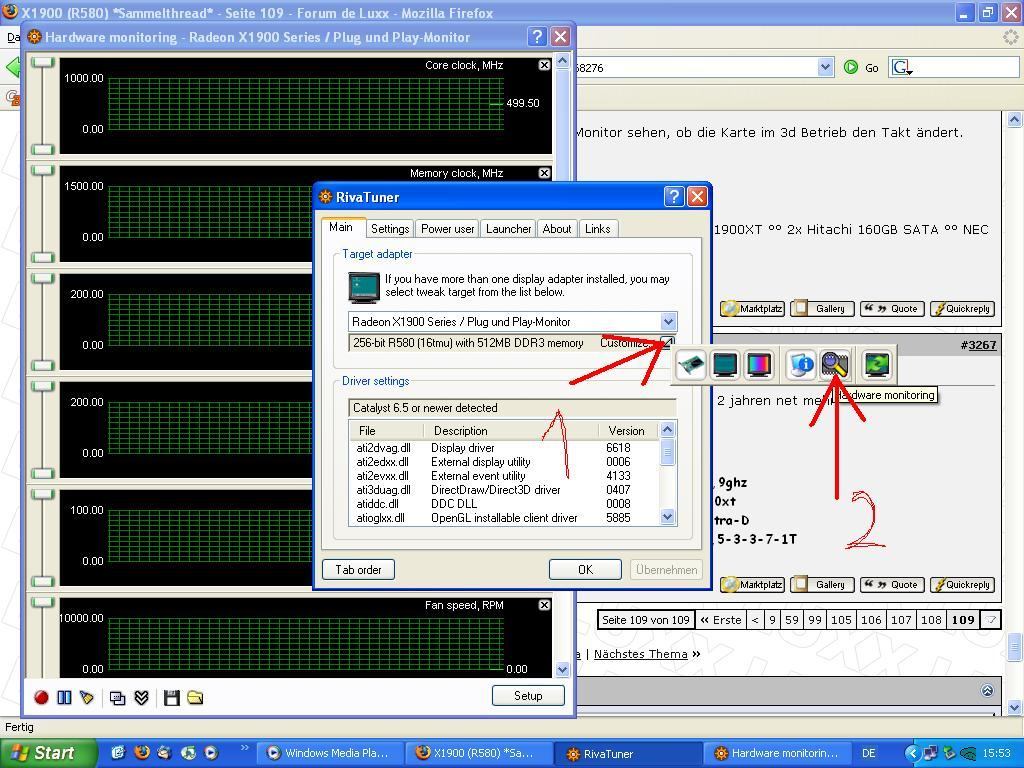Click the Description column header
The height and width of the screenshot is (768, 1024).
click(x=511, y=431)
